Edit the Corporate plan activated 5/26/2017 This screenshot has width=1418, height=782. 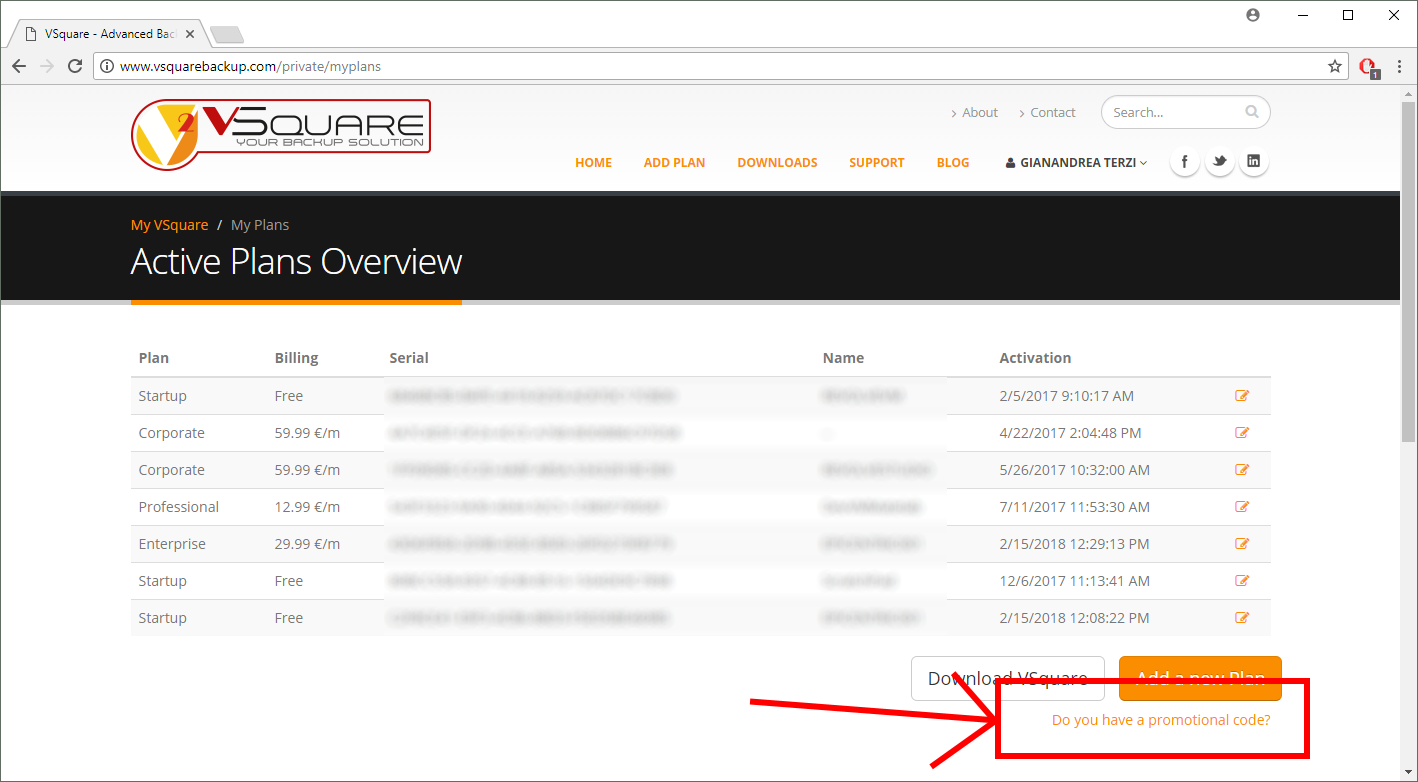(x=1242, y=470)
